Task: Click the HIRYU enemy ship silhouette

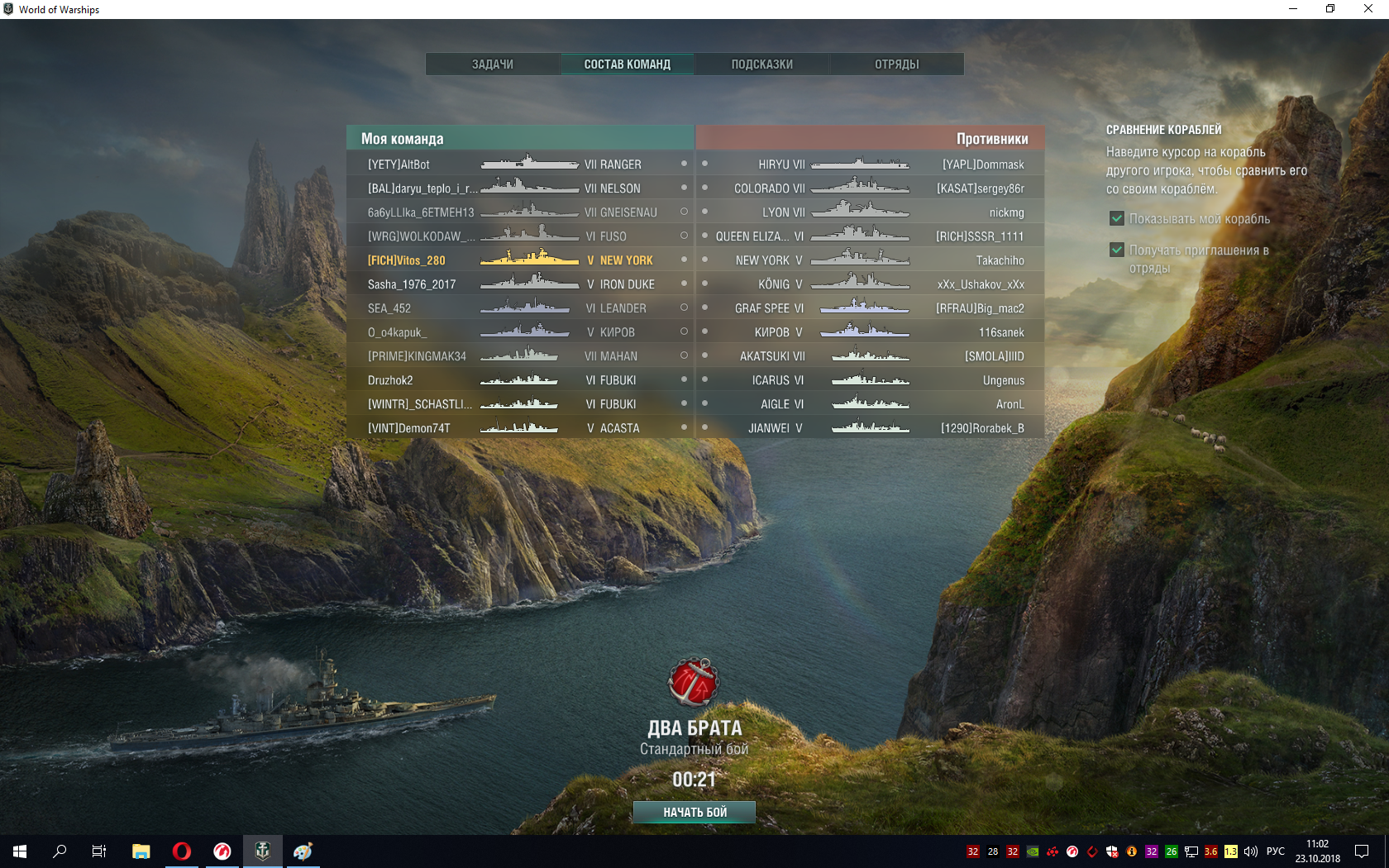Action: tap(860, 163)
